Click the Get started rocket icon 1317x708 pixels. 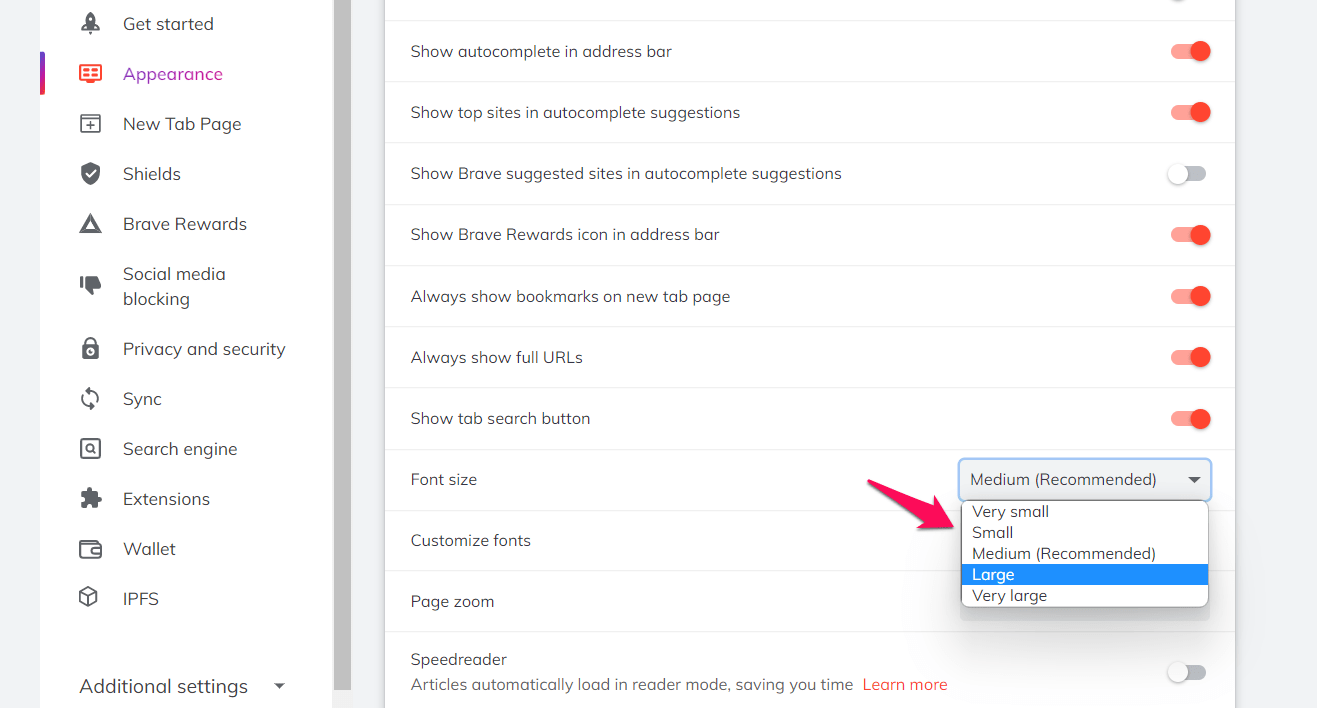pos(91,23)
